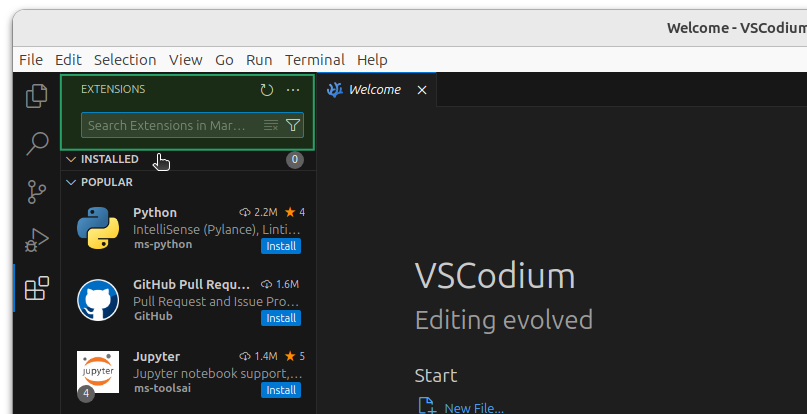Click the GitHub Pull Requests logo
807x414 pixels.
pyautogui.click(x=98, y=300)
